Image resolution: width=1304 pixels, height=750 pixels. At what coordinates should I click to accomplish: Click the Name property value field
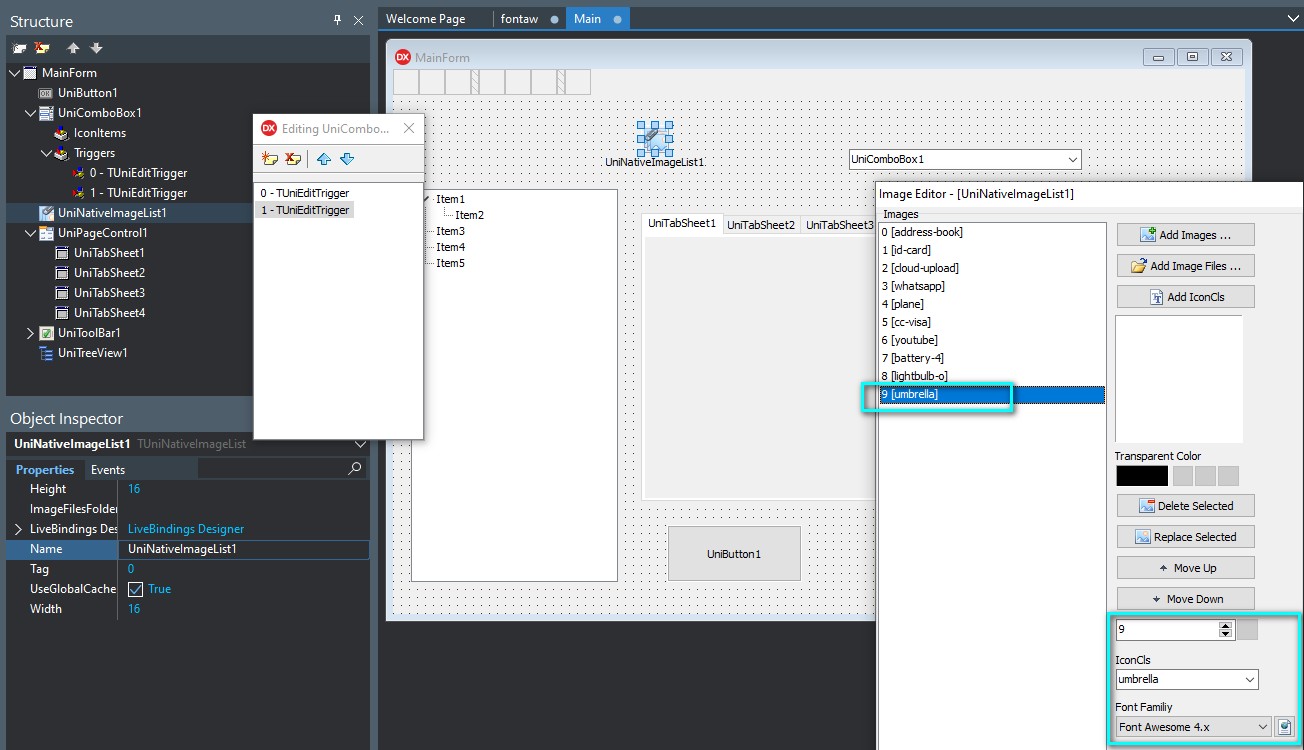click(244, 549)
